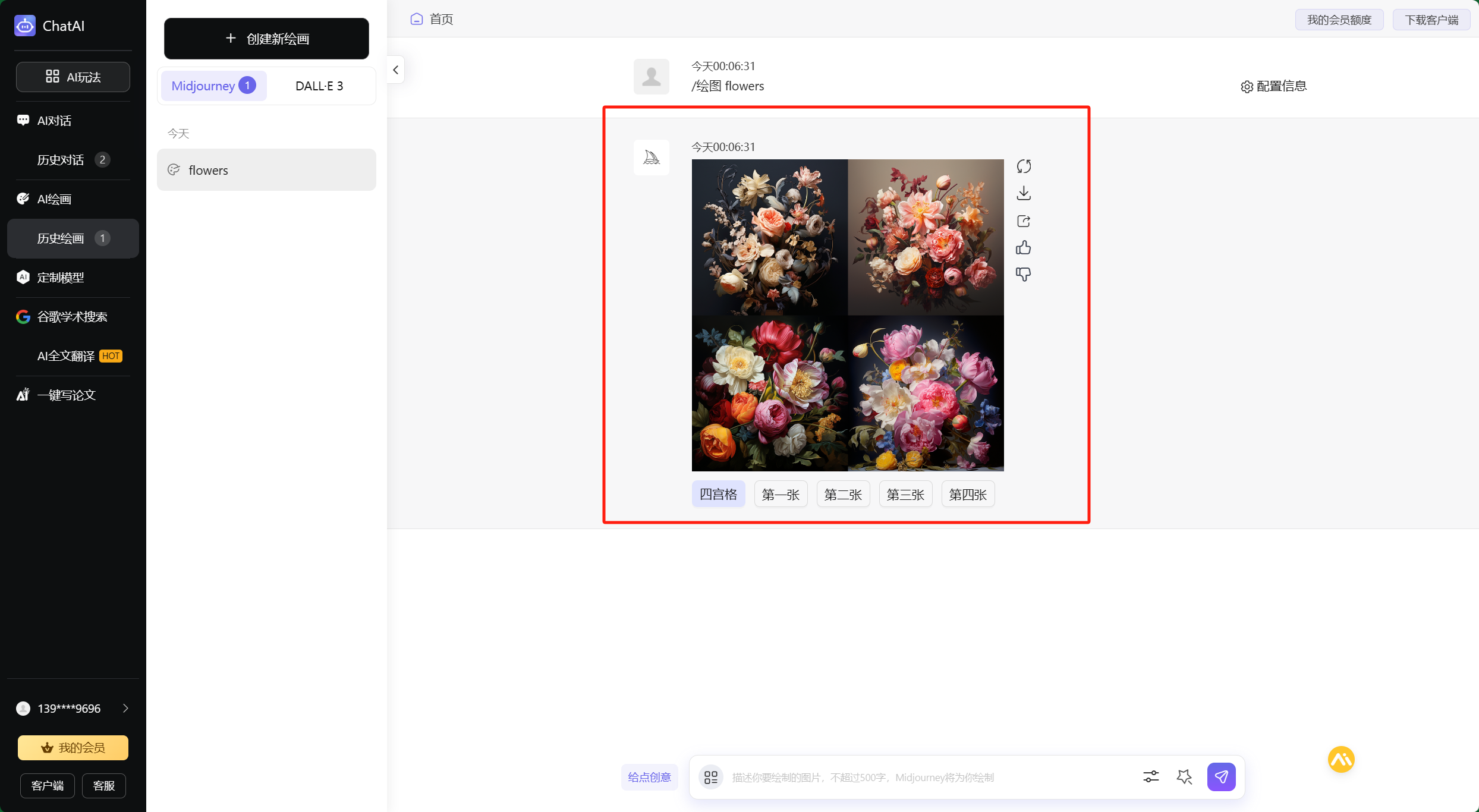Give the image a thumbs up
Image resolution: width=1479 pixels, height=812 pixels.
(1024, 247)
